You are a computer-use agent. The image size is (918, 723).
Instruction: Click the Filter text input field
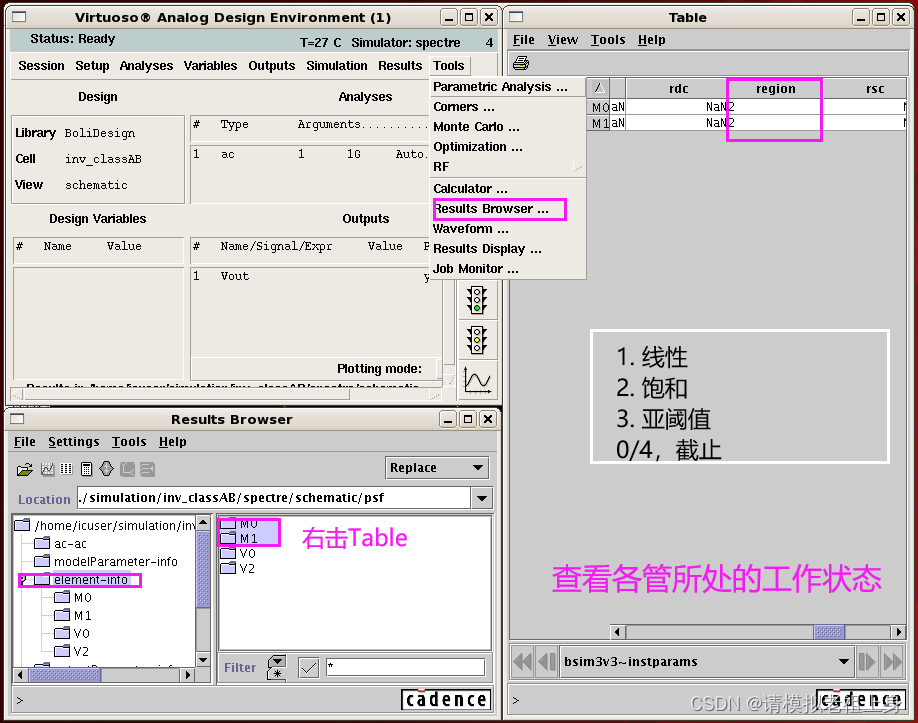[x=406, y=667]
